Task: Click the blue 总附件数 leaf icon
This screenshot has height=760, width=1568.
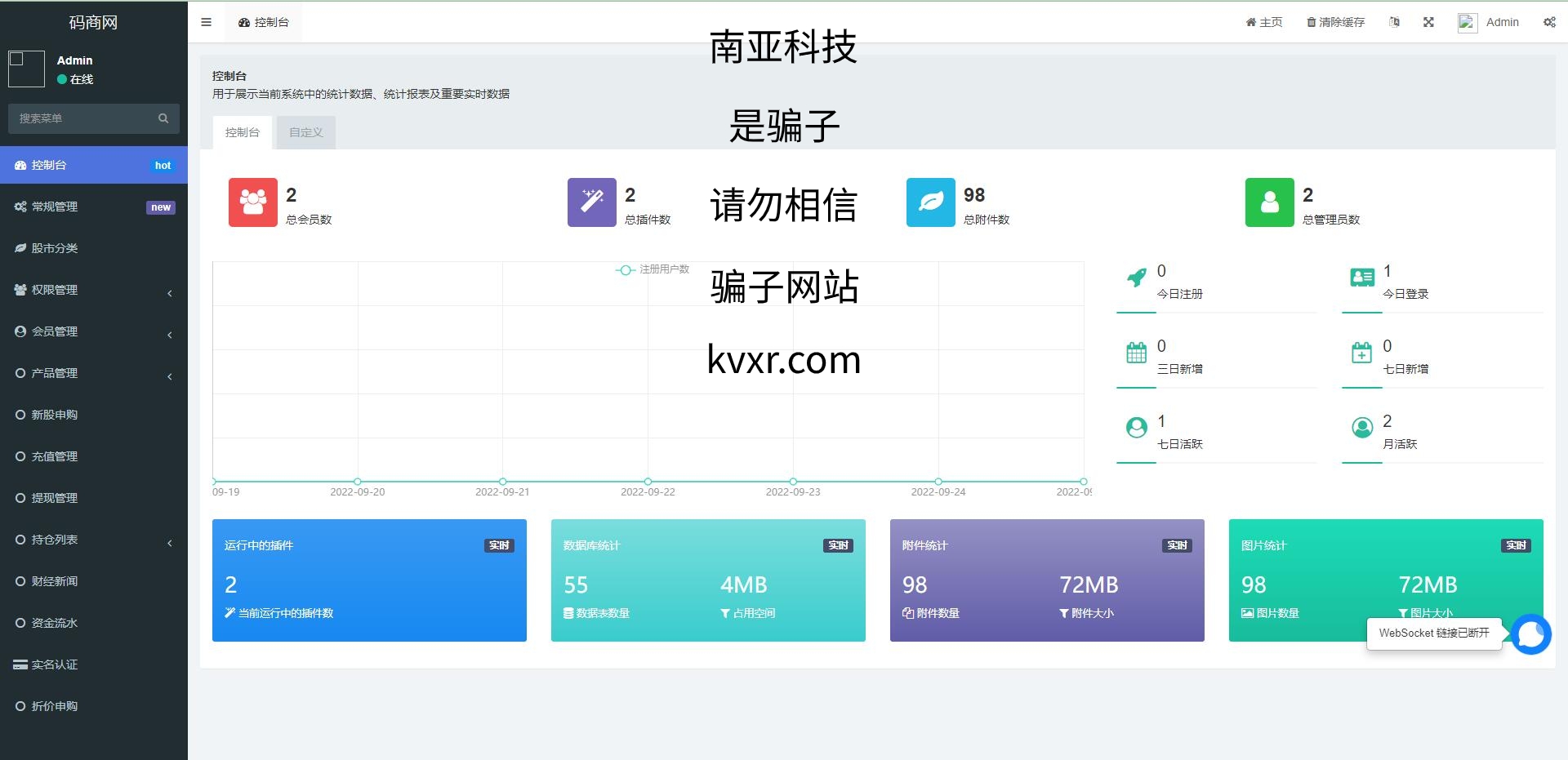Action: coord(931,202)
